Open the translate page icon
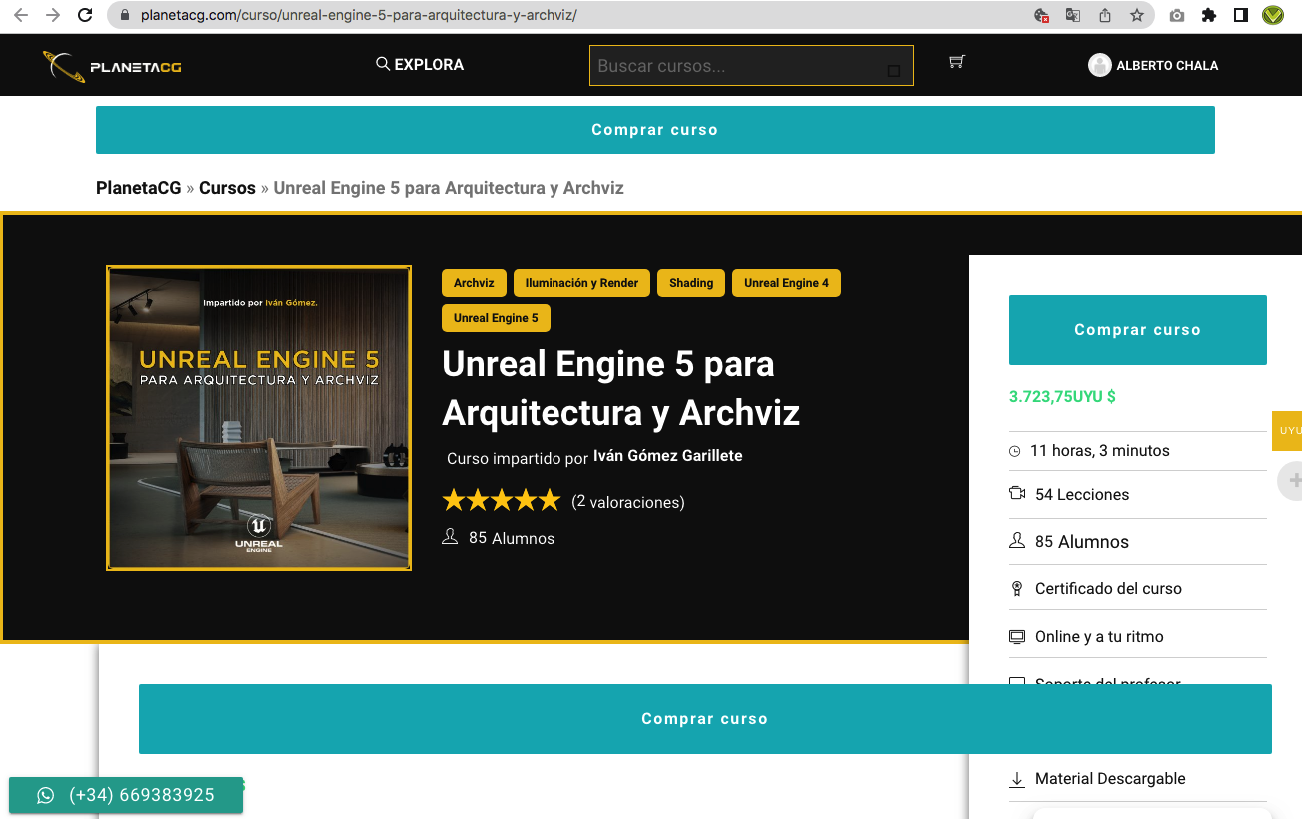 coord(1073,16)
